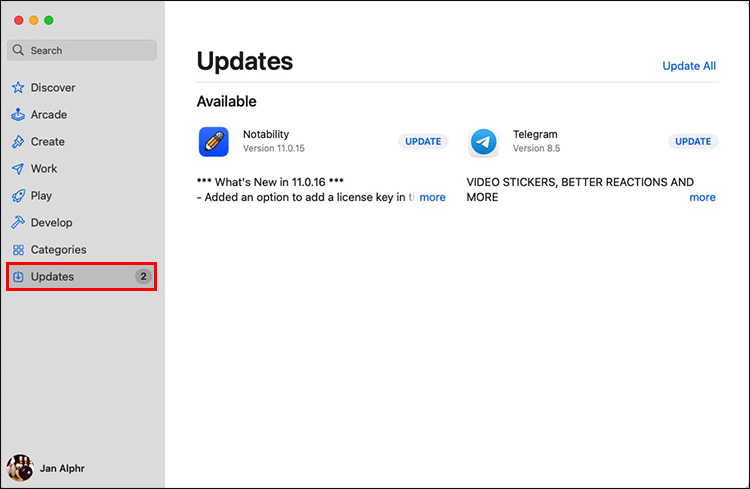The height and width of the screenshot is (489, 750).
Task: Click the yellow minimize window button
Action: click(33, 20)
